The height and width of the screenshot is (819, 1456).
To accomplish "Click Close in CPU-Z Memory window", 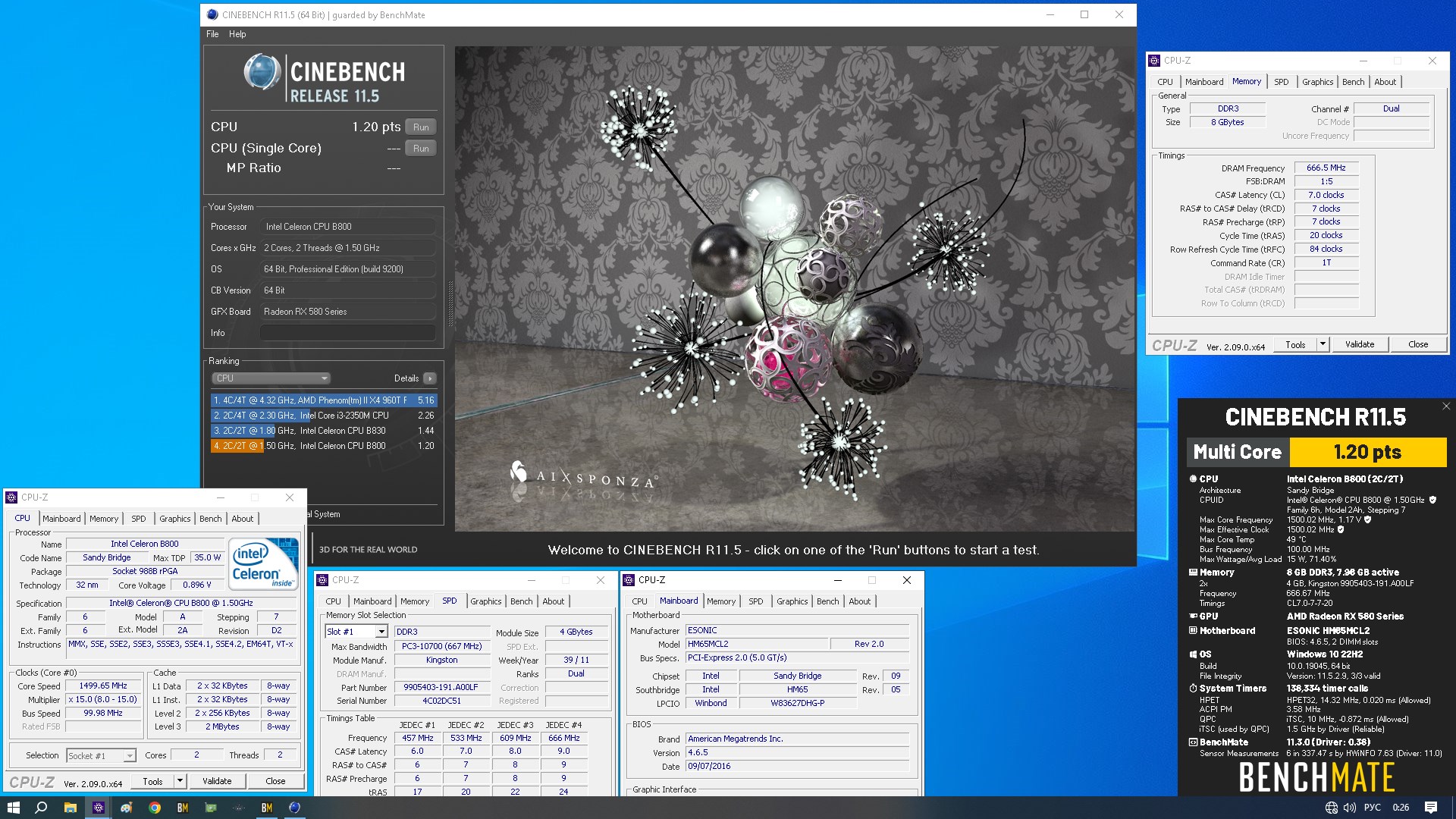I will 1417,344.
